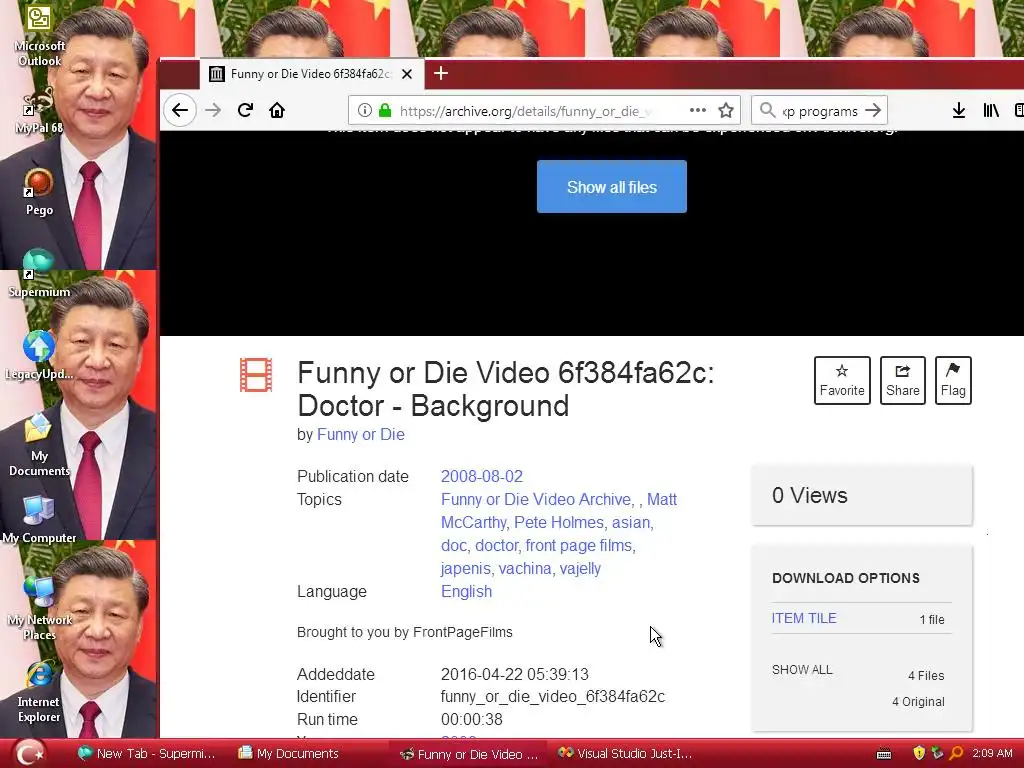Open My Computer on the desktop
1024x768 pixels.
[39, 520]
